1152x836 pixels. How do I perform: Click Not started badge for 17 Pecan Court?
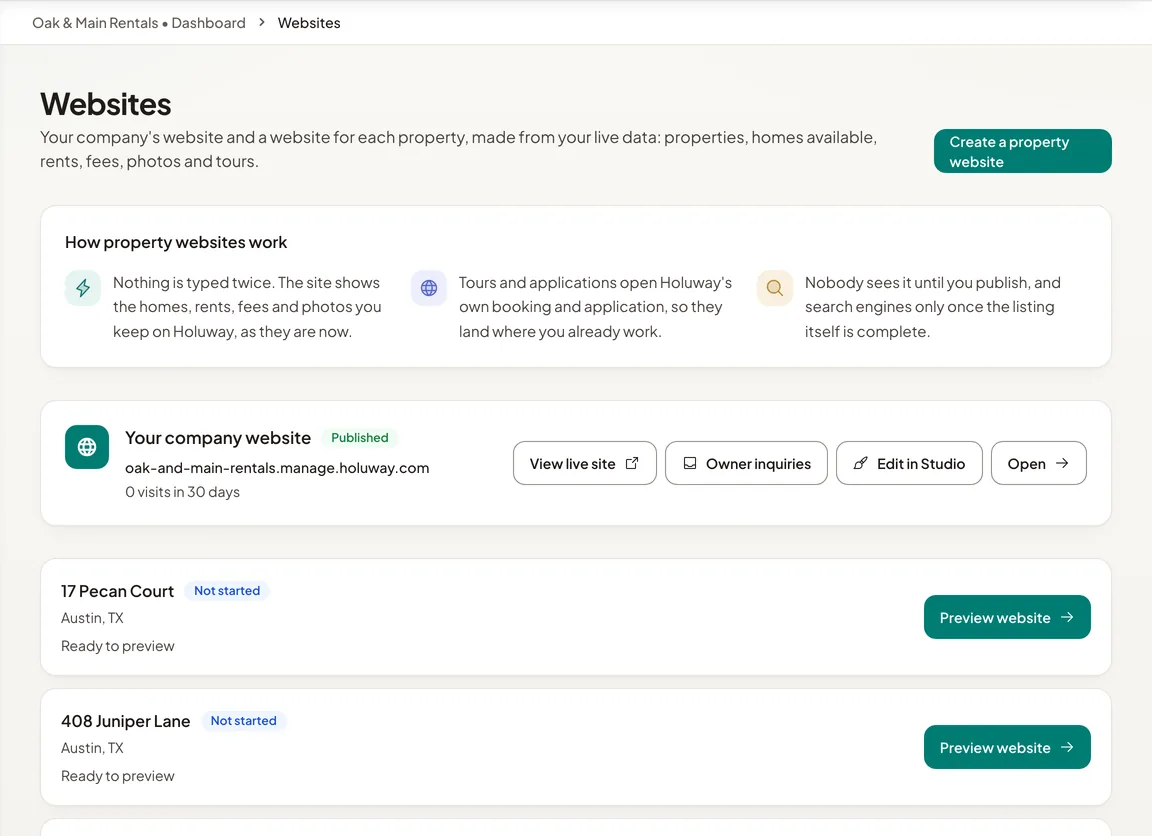coord(227,591)
